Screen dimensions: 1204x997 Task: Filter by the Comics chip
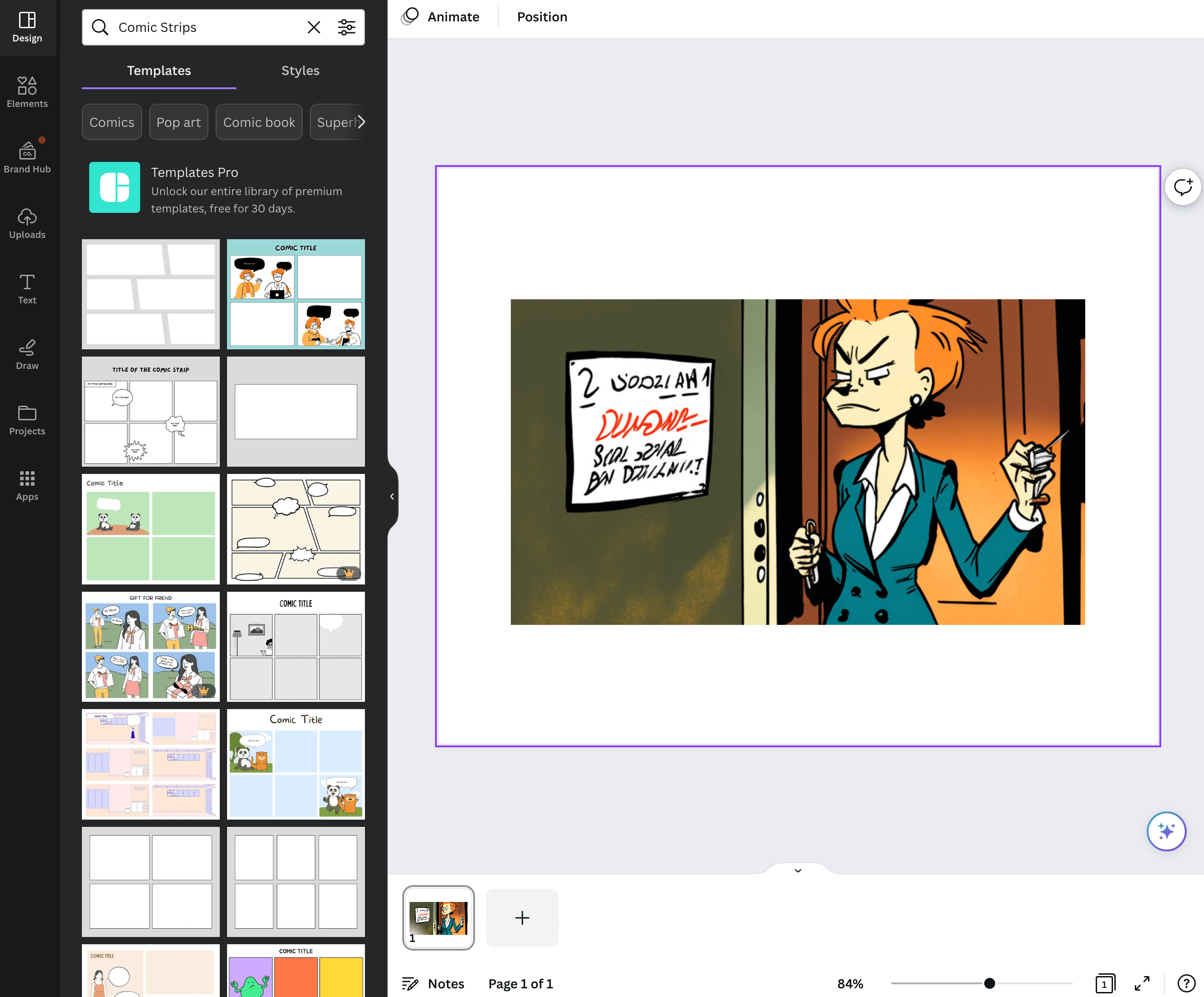tap(112, 122)
